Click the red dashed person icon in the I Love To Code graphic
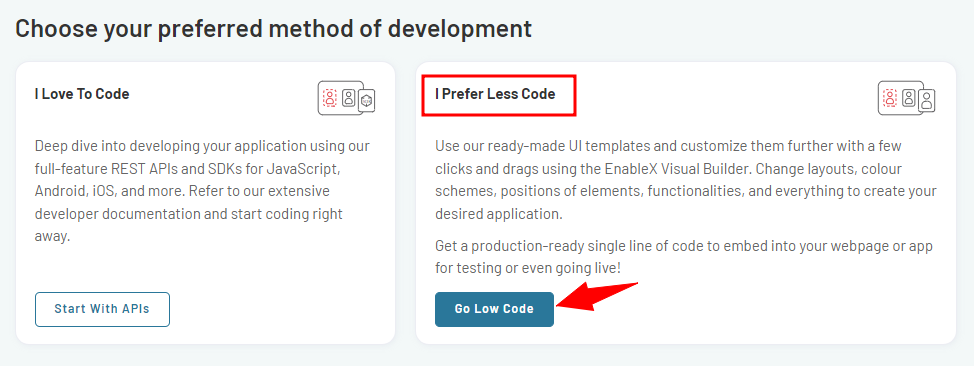The height and width of the screenshot is (366, 974). (329, 98)
